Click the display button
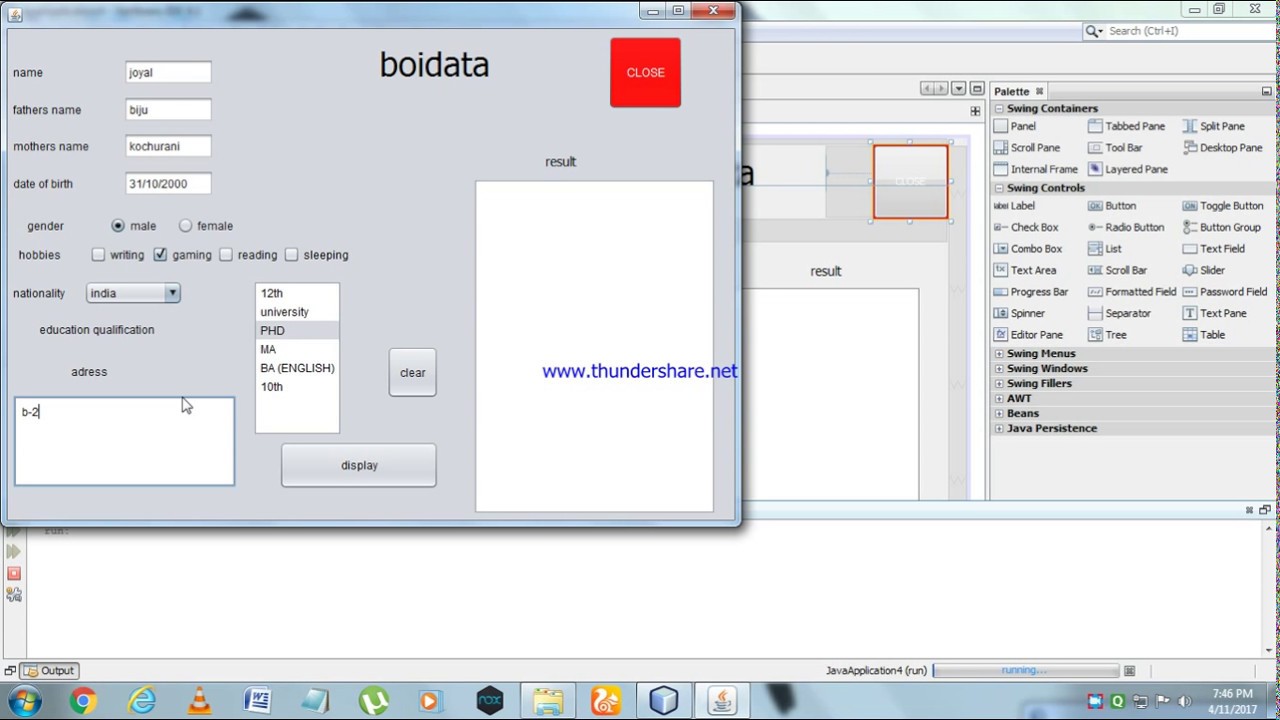Screen dimensions: 1280x720 pyautogui.click(x=359, y=465)
